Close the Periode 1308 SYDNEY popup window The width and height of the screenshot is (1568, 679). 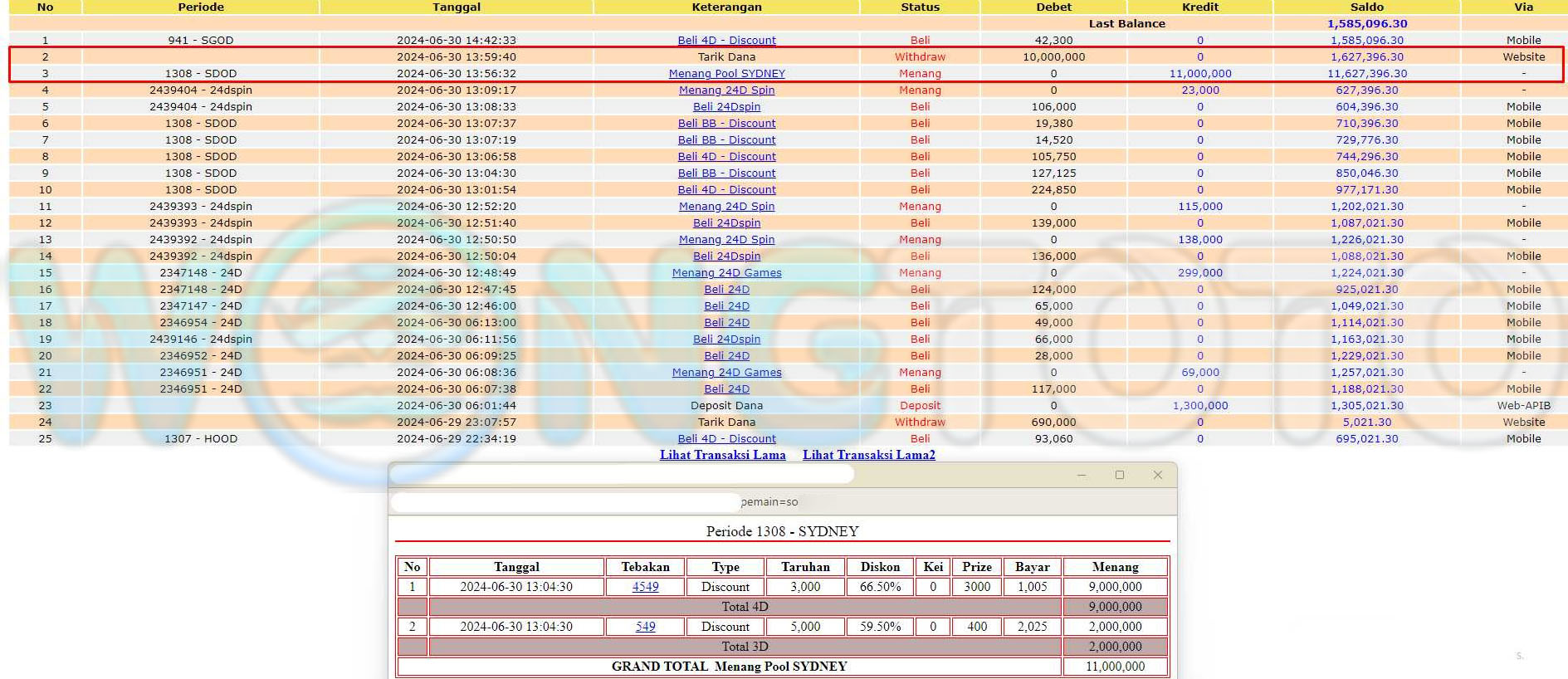click(1157, 475)
